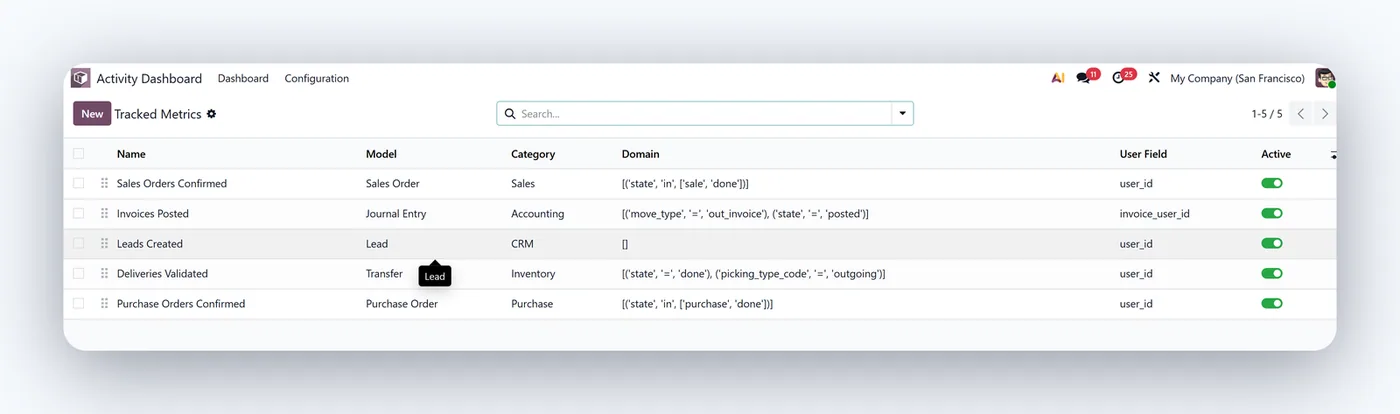Grab the drag handle for Sales Orders Confirmed
This screenshot has height=414, width=1400.
104,184
